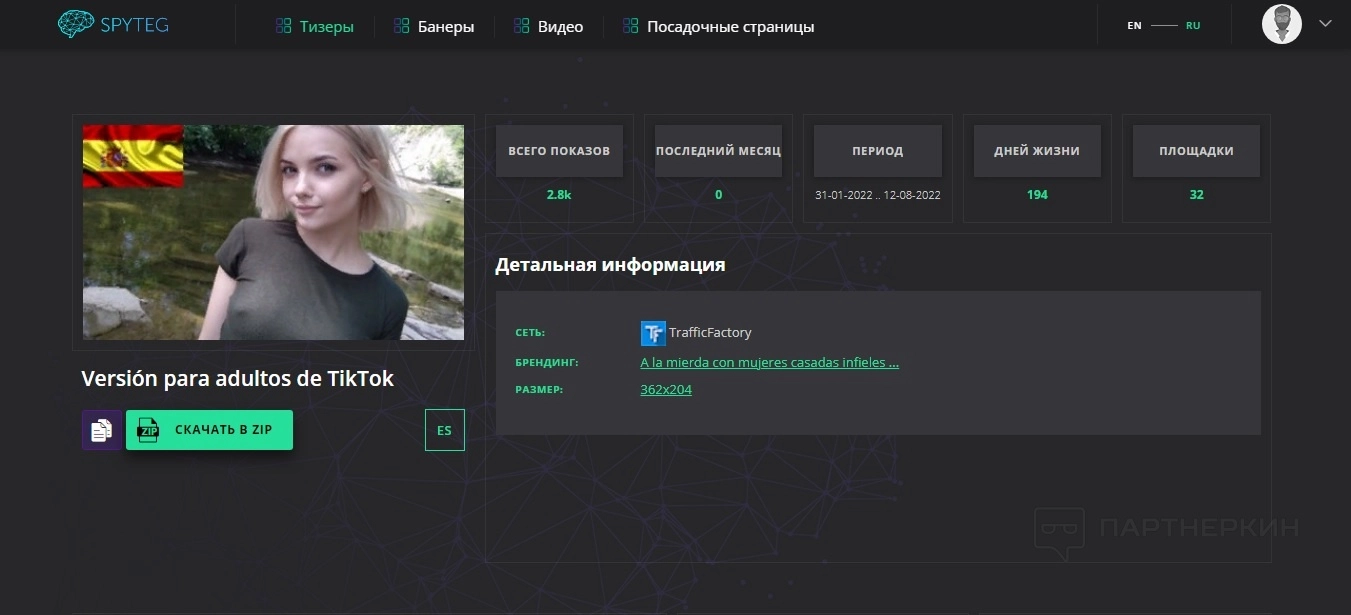Click the TrafficFactory network logo icon
1351x615 pixels.
tap(653, 333)
